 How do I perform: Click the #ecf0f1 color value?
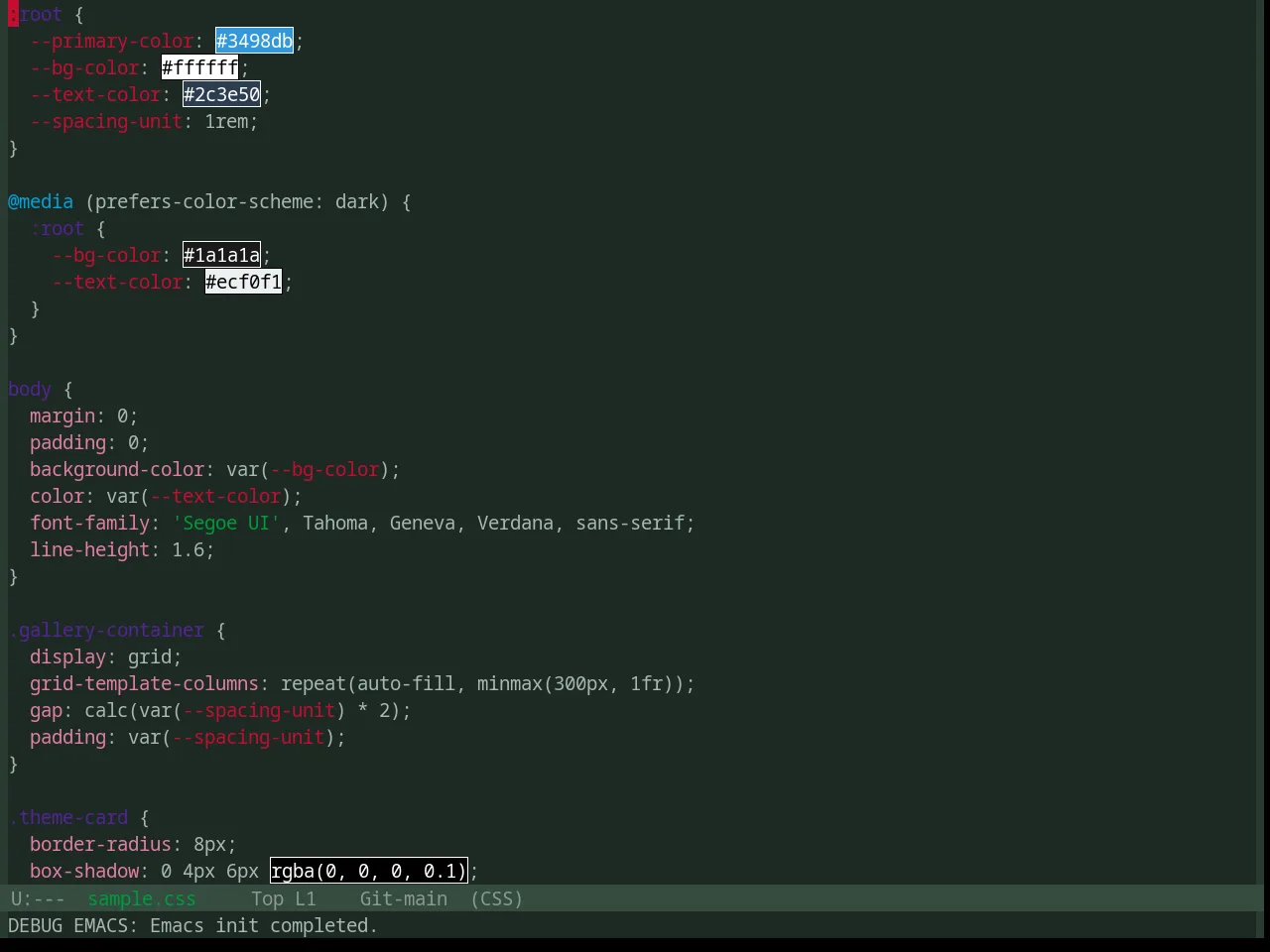click(243, 282)
